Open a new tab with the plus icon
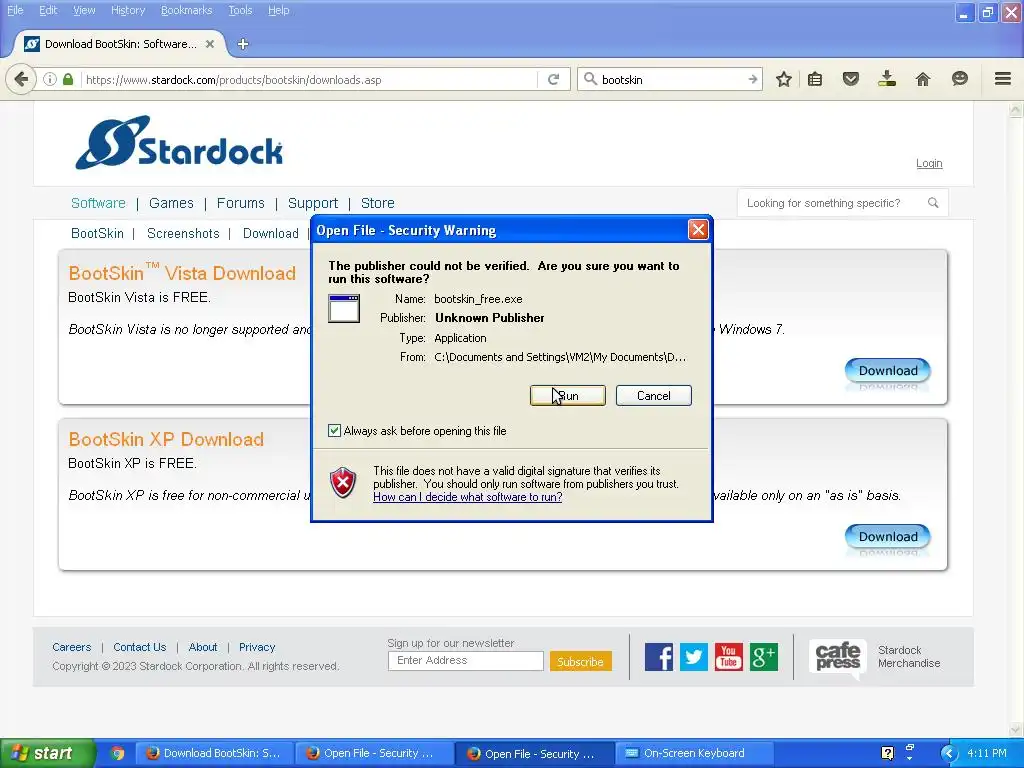This screenshot has height=768, width=1024. coord(243,44)
